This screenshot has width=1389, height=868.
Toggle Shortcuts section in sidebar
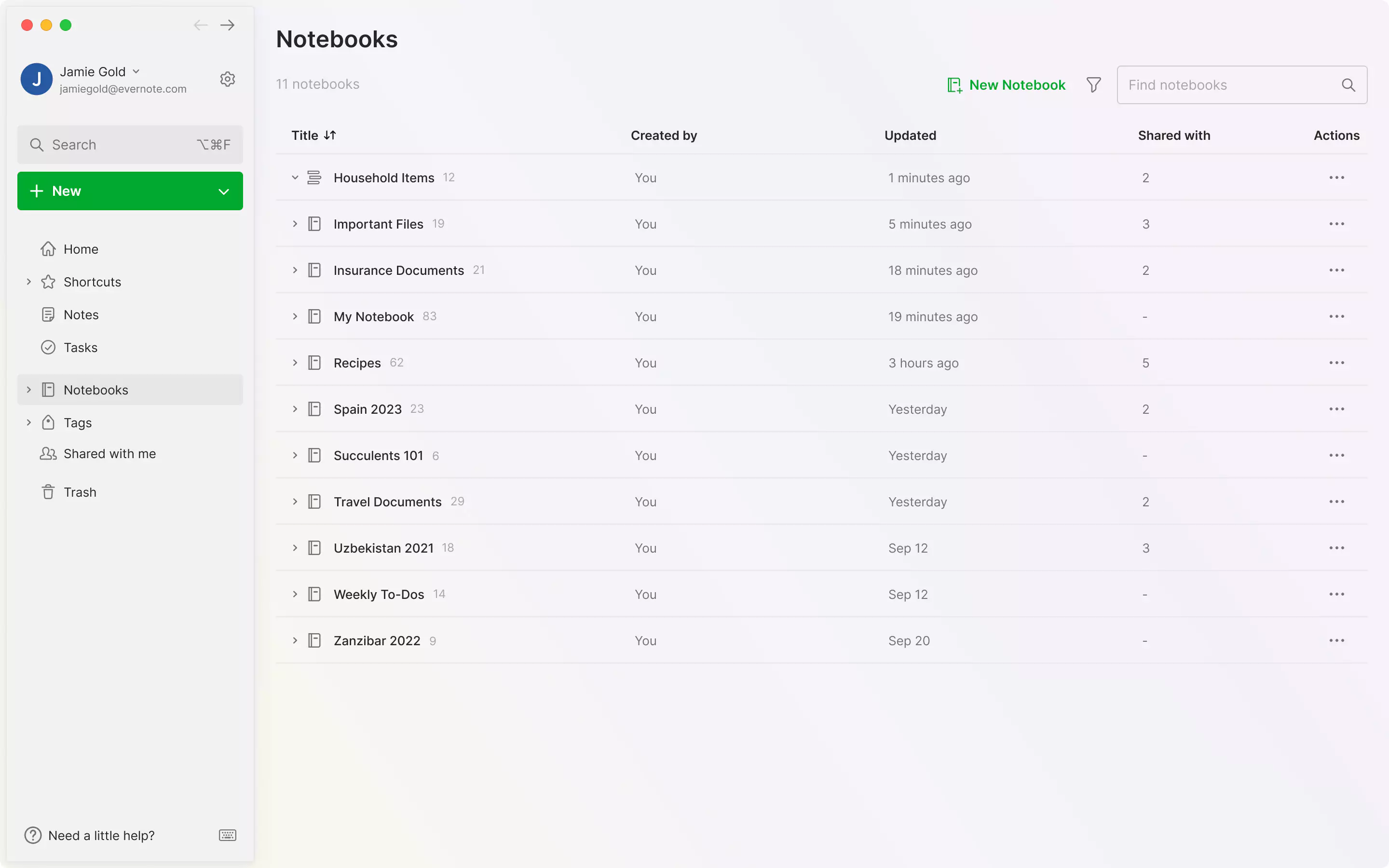(x=27, y=281)
